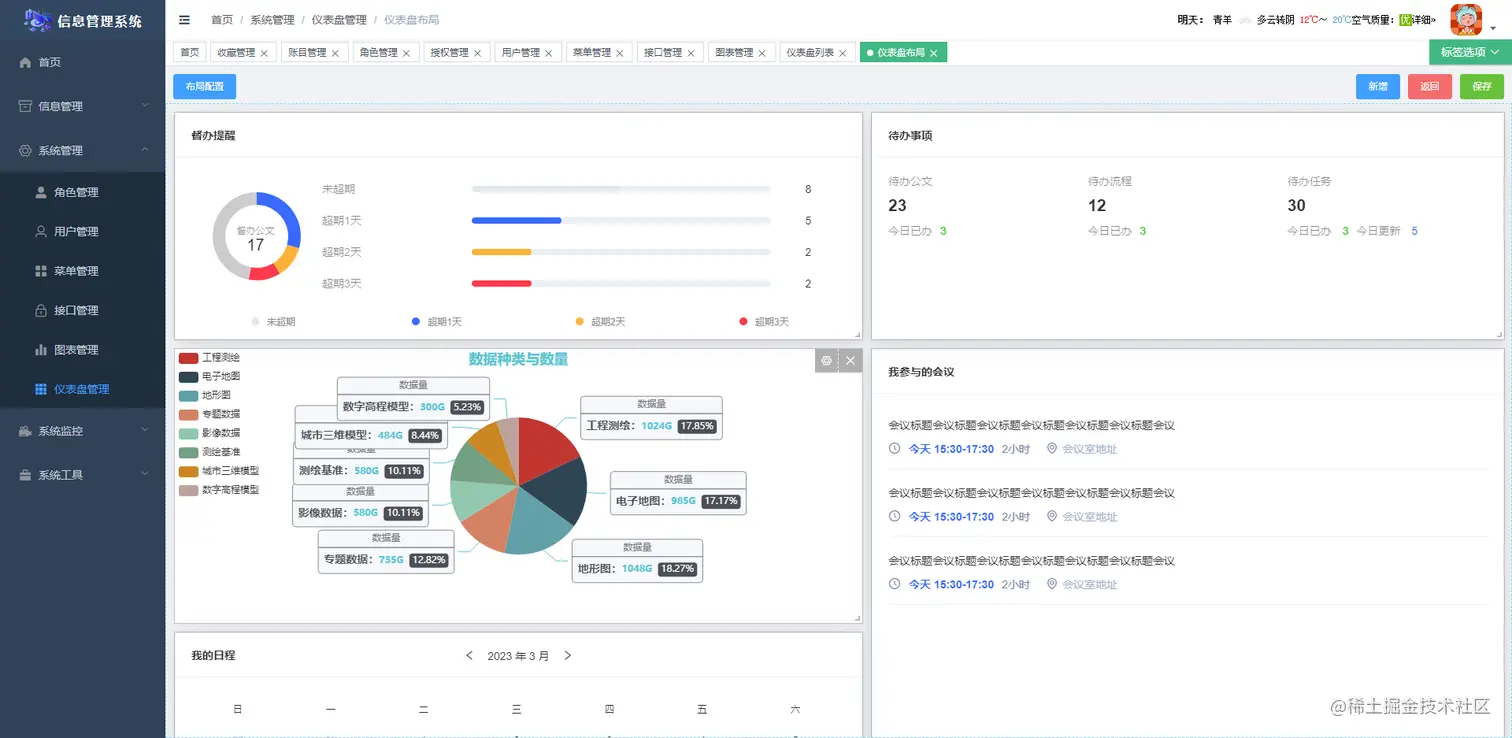This screenshot has width=1512, height=738.
Task: Click the 系统工具 toolbox icon
Action: [26, 475]
